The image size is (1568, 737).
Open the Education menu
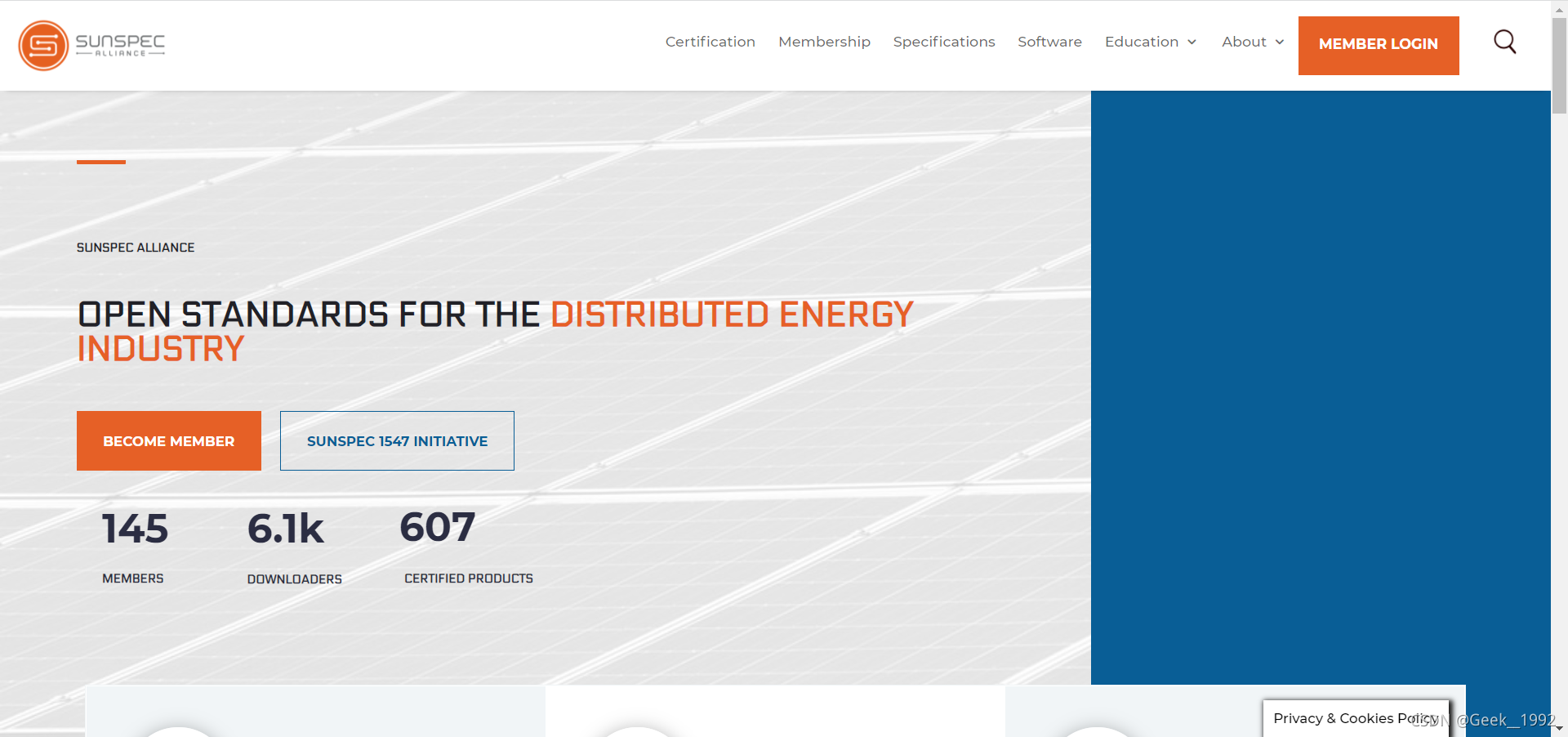pyautogui.click(x=1141, y=42)
